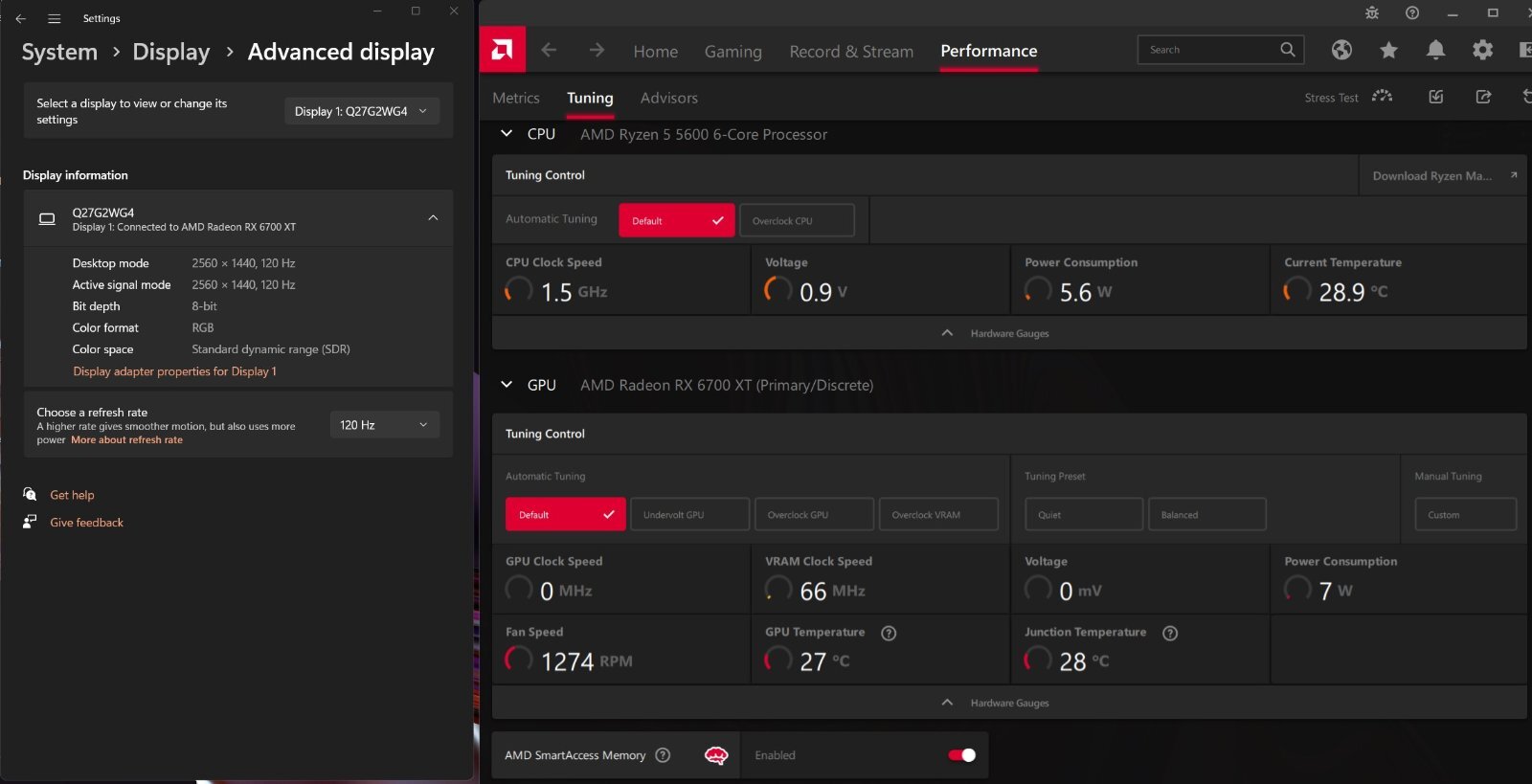Click the export profile icon
The image size is (1532, 784).
click(1483, 97)
